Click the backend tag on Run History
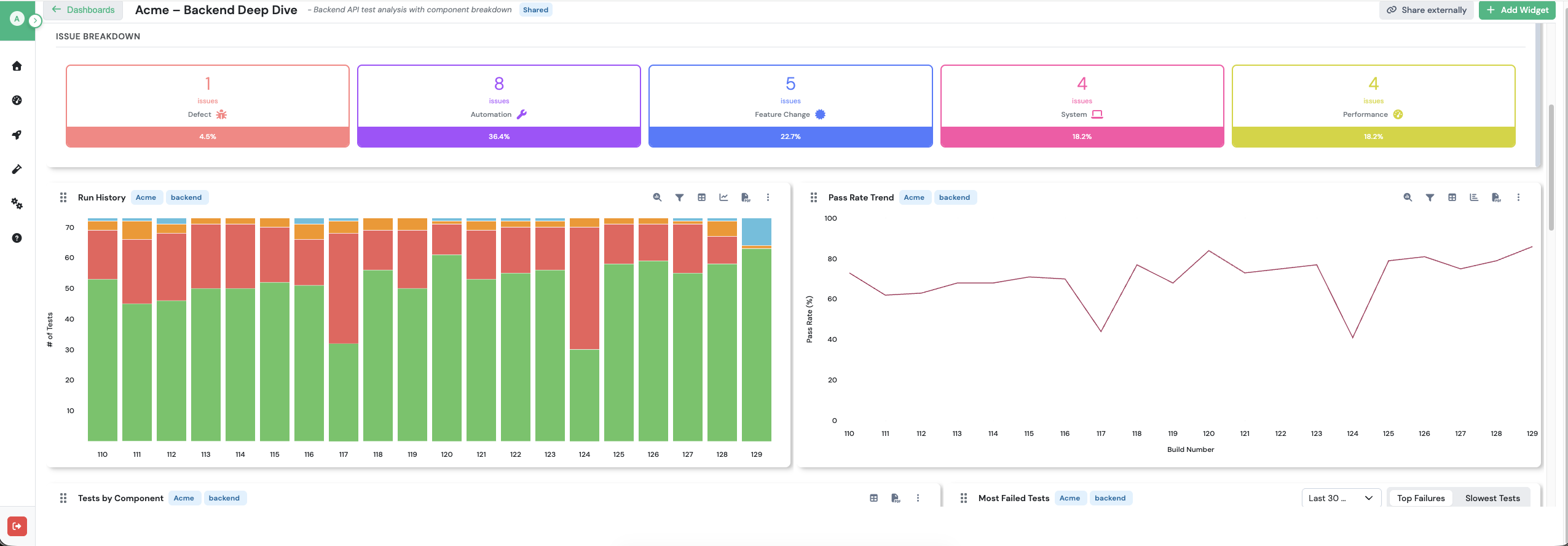 pos(186,197)
